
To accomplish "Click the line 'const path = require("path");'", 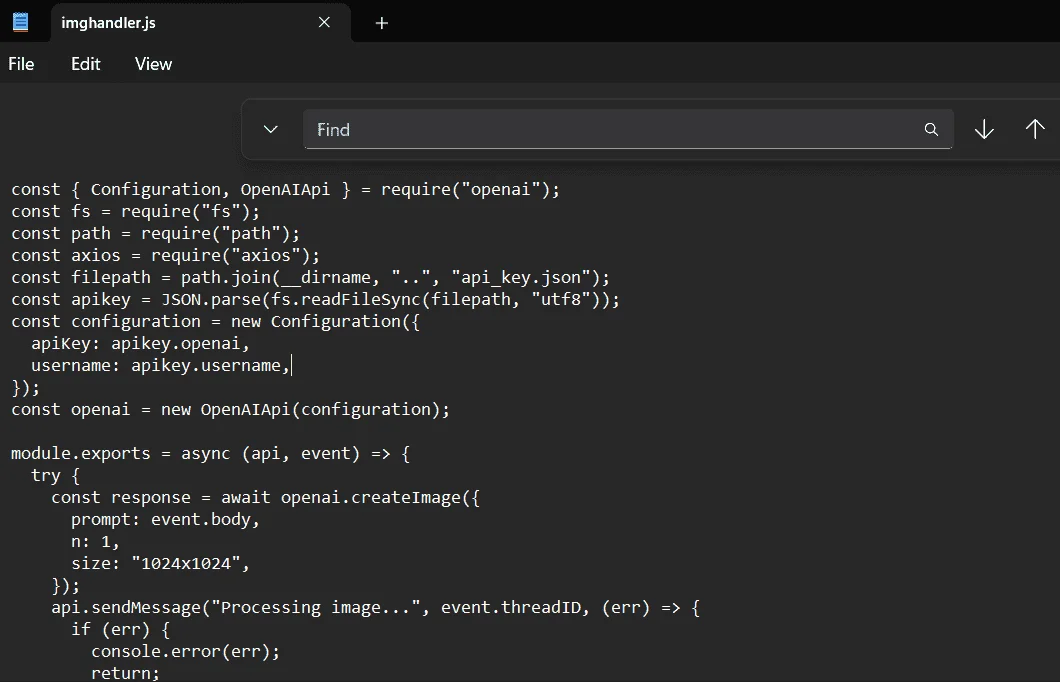I will pyautogui.click(x=155, y=233).
